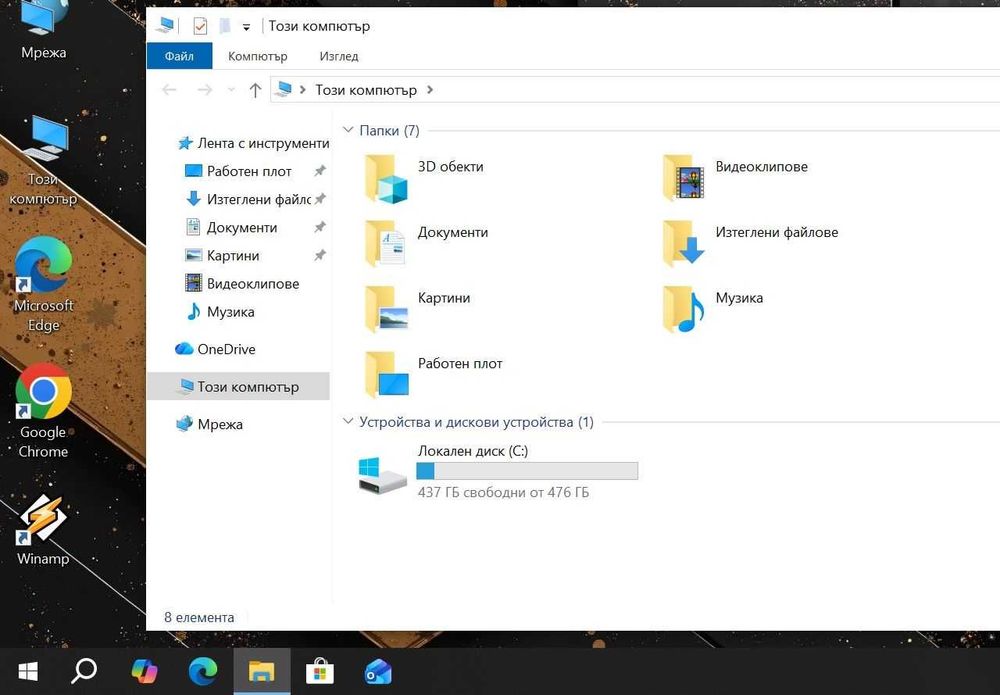Select Изтеглени файлове in the navigation pane
Viewport: 1000px width, 695px height.
(248, 200)
